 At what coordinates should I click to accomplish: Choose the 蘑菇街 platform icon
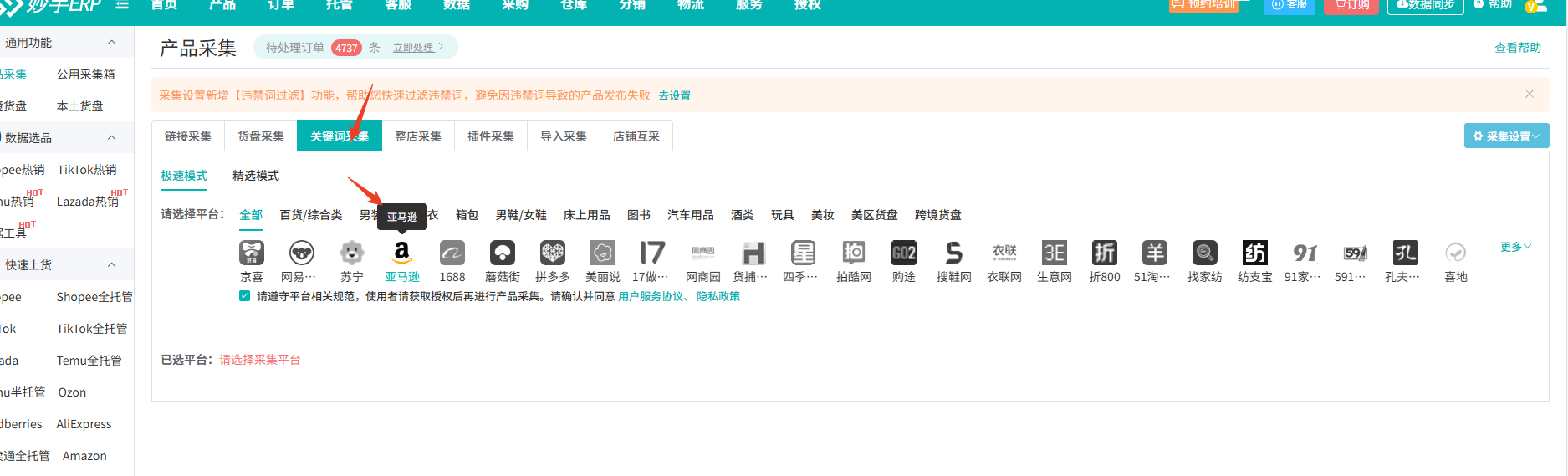point(503,253)
